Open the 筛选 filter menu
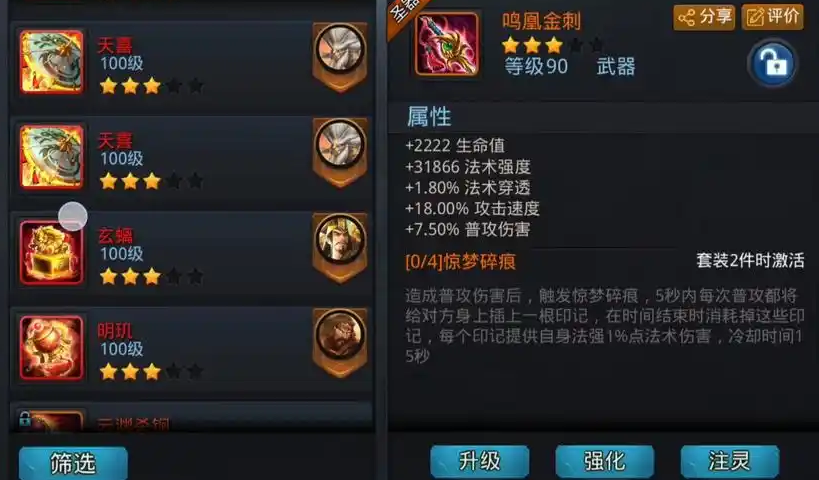819x480 pixels. [x=73, y=463]
